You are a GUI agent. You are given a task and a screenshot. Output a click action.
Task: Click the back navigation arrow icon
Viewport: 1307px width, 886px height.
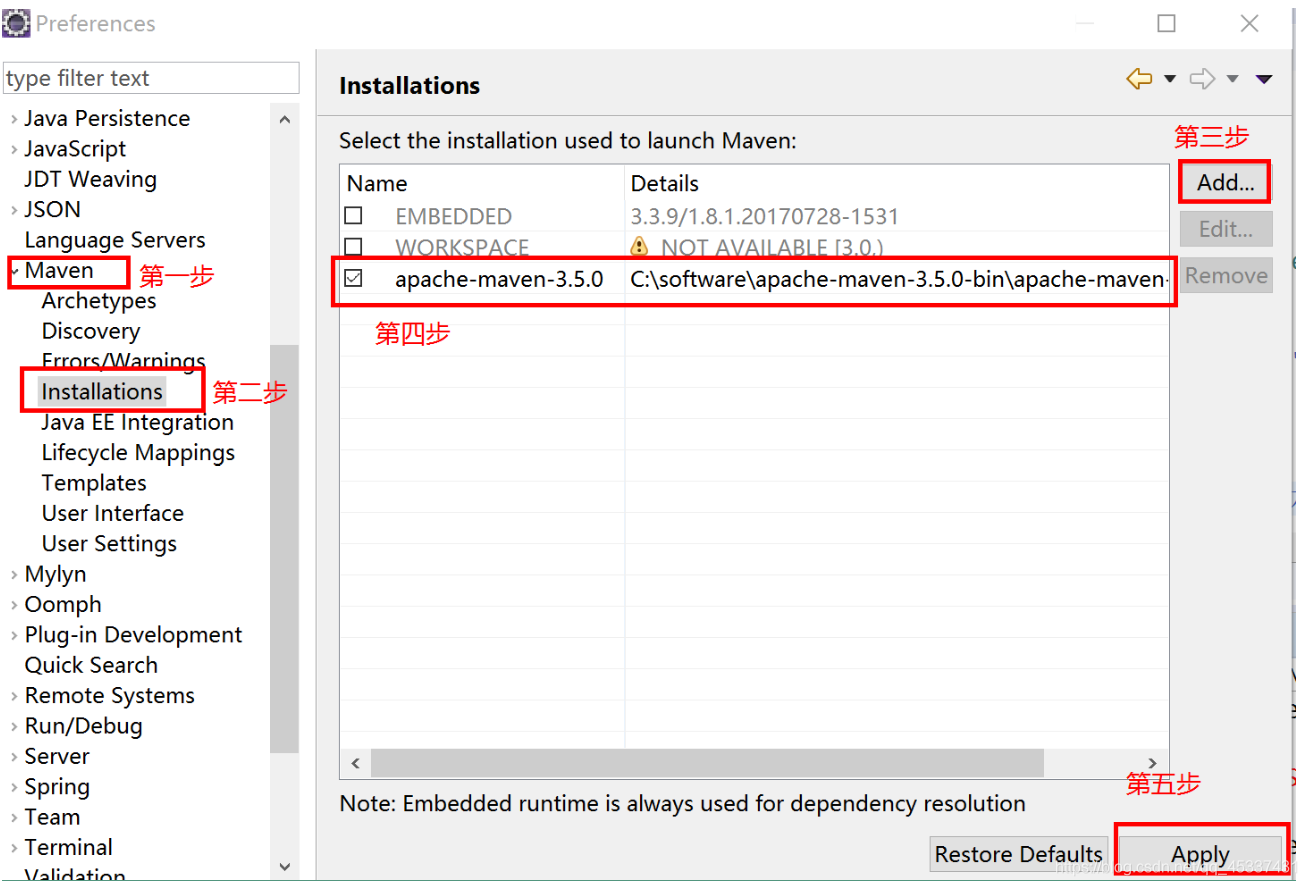pos(1139,79)
